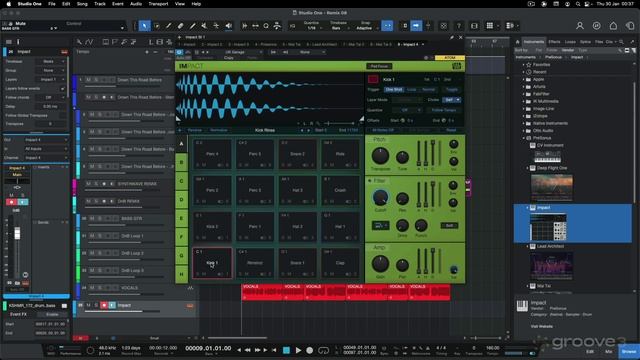Enable Toggle trigger mode
The image size is (640, 360).
tap(451, 89)
